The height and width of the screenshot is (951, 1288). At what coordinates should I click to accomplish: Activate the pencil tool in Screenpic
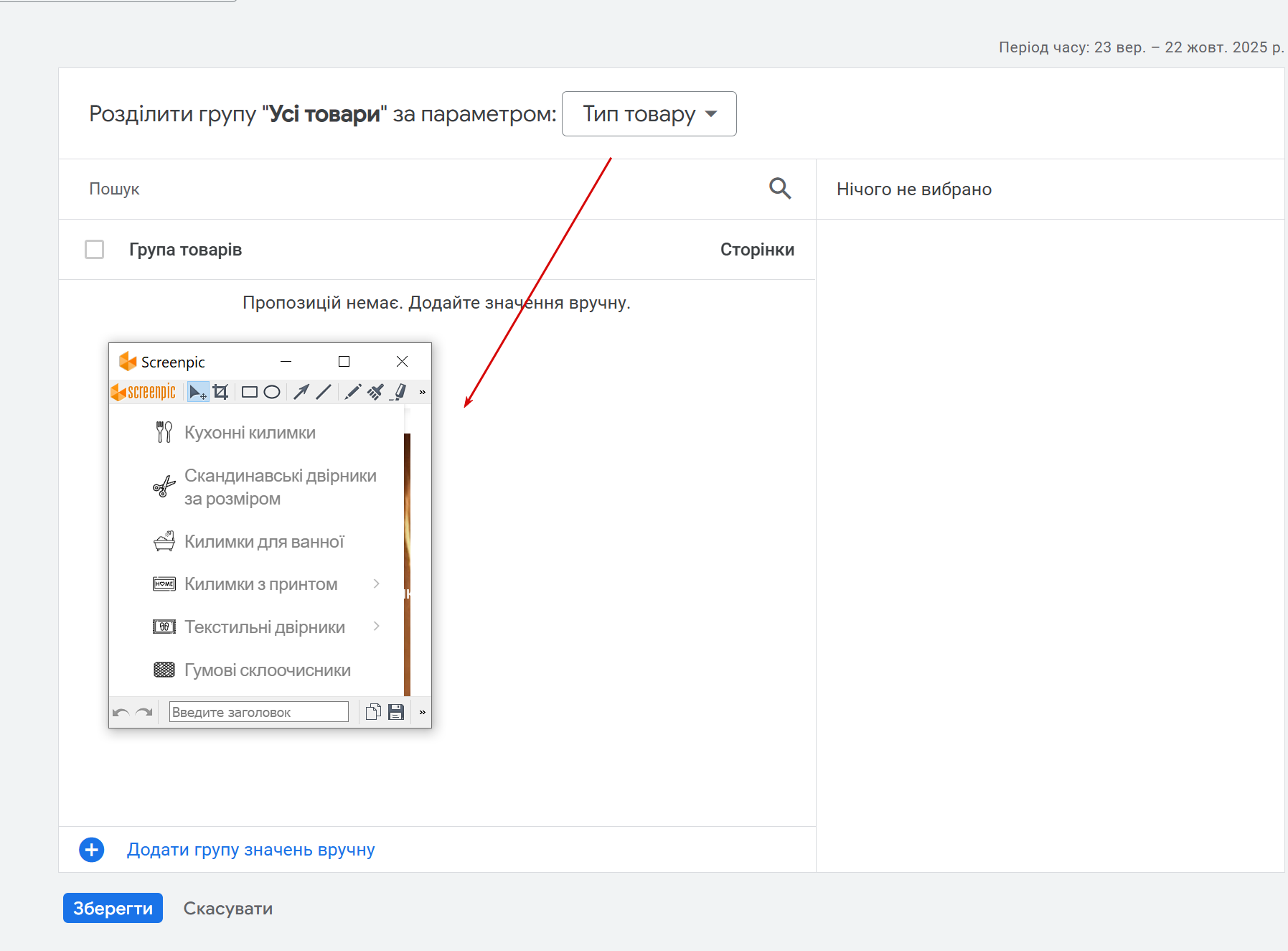coord(353,392)
